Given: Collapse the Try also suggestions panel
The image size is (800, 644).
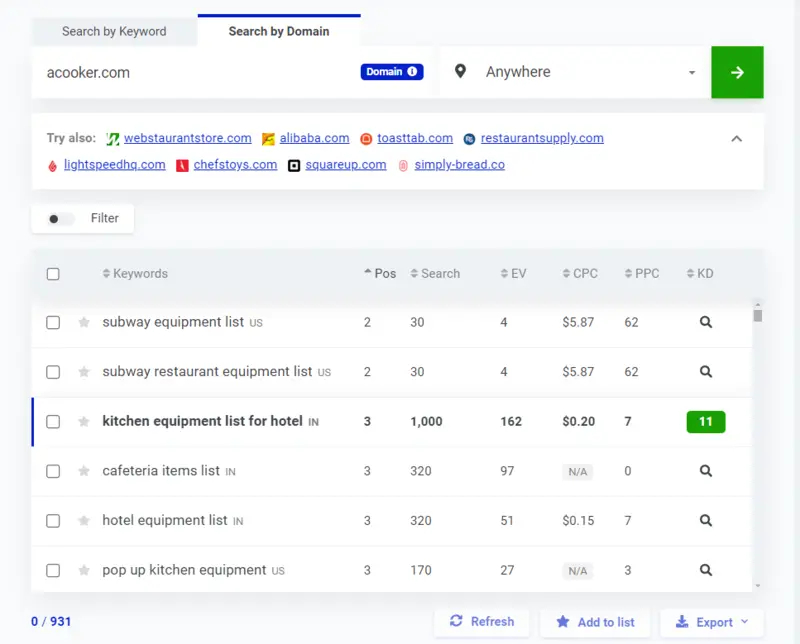Looking at the screenshot, I should (x=736, y=139).
